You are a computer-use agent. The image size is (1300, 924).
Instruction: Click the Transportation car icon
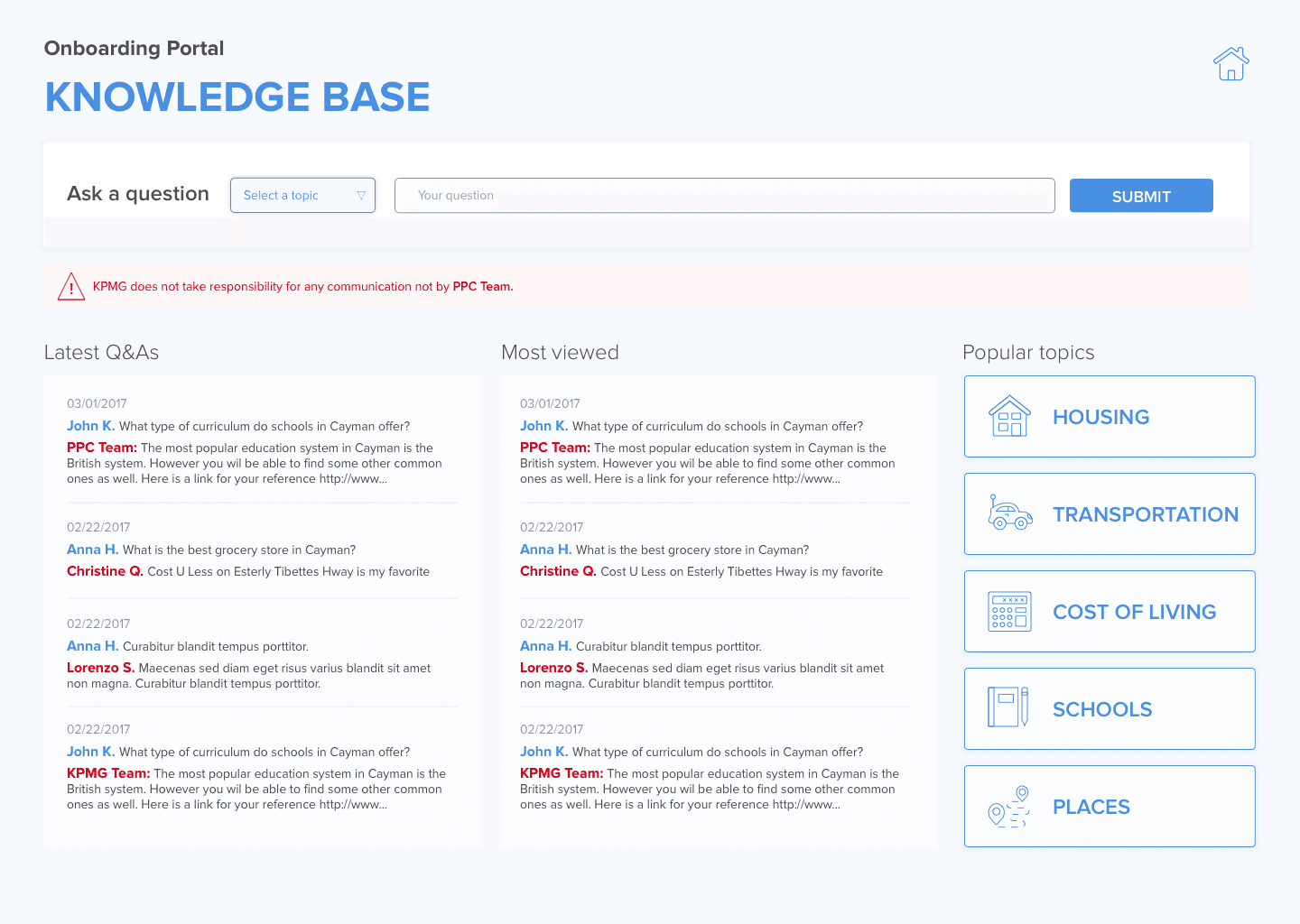(x=1010, y=513)
